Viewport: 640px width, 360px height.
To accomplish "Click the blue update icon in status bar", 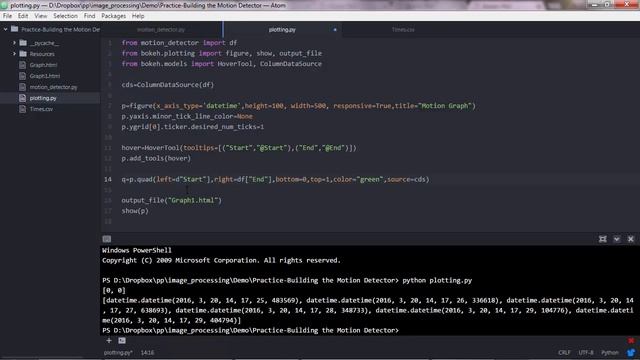I will click(x=631, y=352).
